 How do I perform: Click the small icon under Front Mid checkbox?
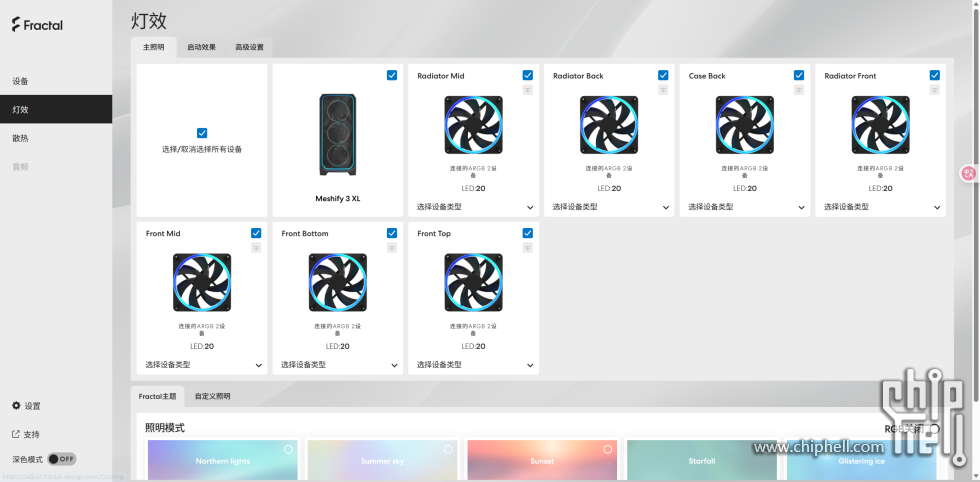(256, 248)
